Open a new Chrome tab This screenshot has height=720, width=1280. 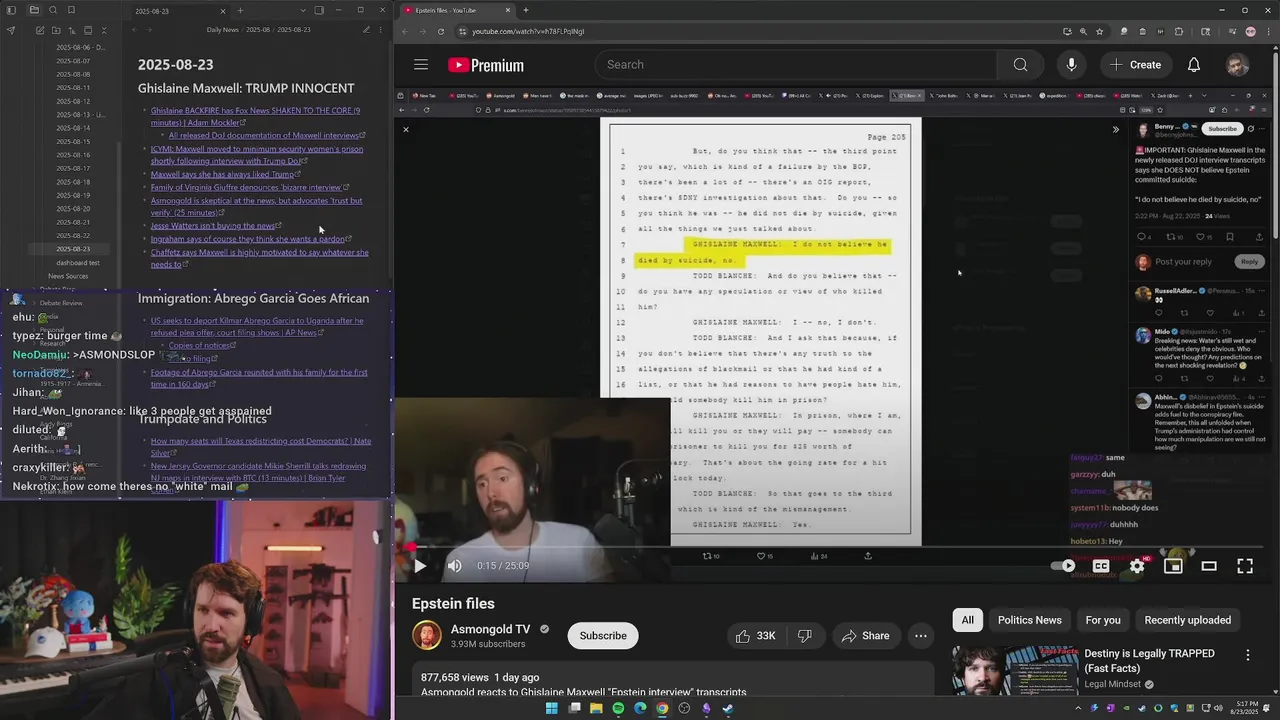(526, 10)
